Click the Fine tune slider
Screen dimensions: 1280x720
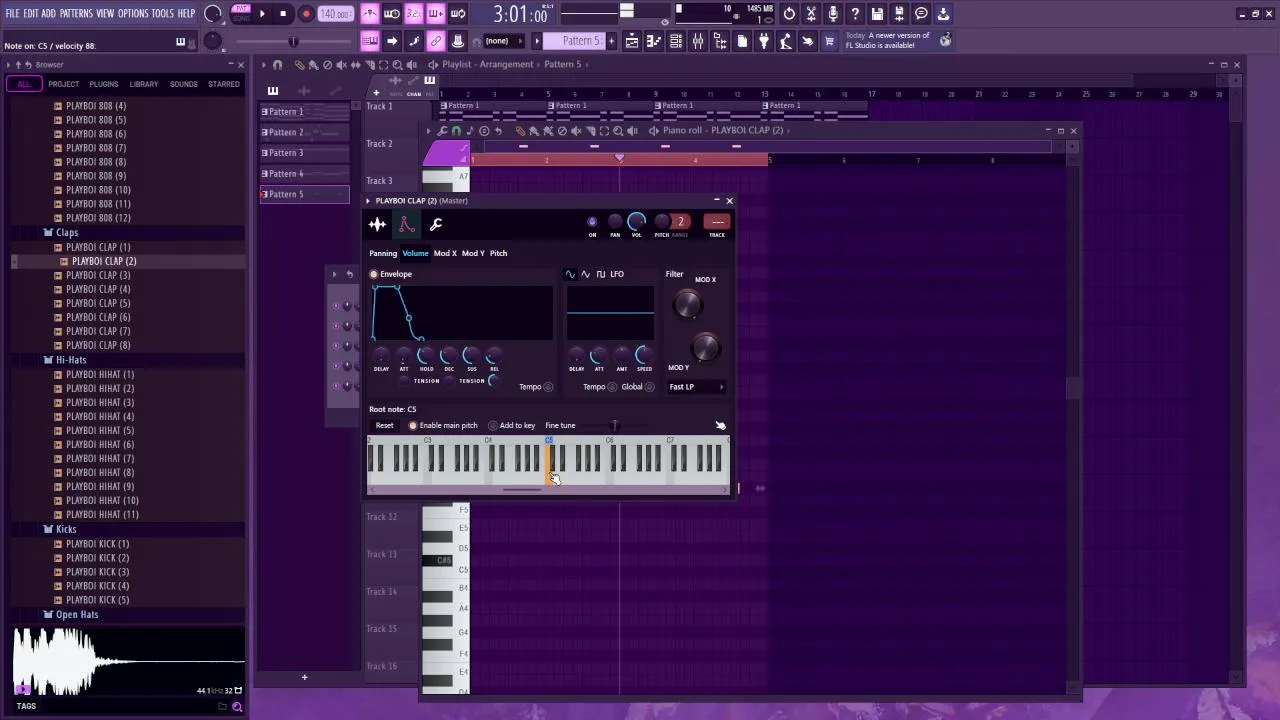(614, 426)
